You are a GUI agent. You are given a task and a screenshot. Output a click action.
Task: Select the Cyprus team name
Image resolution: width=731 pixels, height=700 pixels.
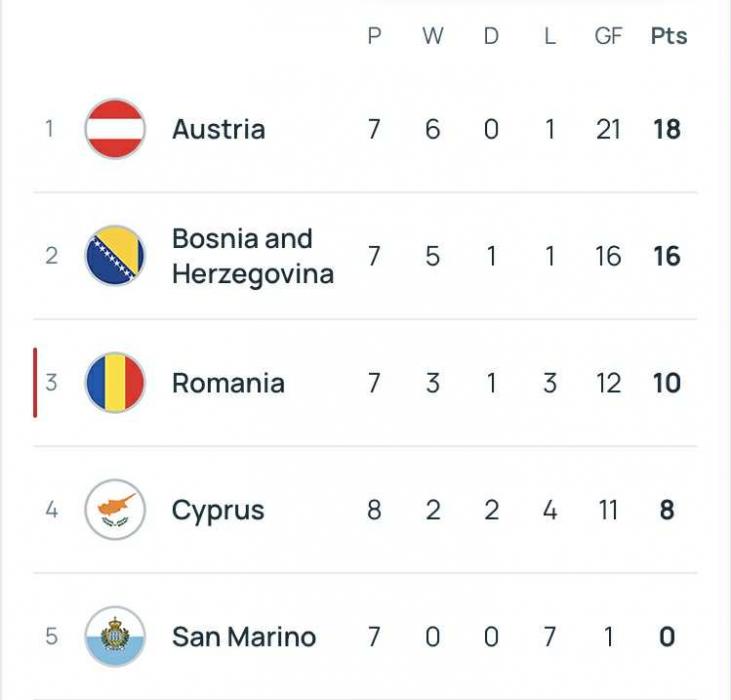(218, 510)
